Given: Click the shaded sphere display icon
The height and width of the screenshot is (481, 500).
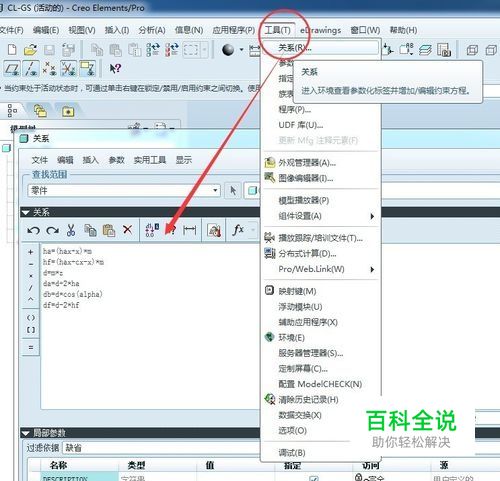Looking at the screenshot, I should pyautogui.click(x=228, y=50).
